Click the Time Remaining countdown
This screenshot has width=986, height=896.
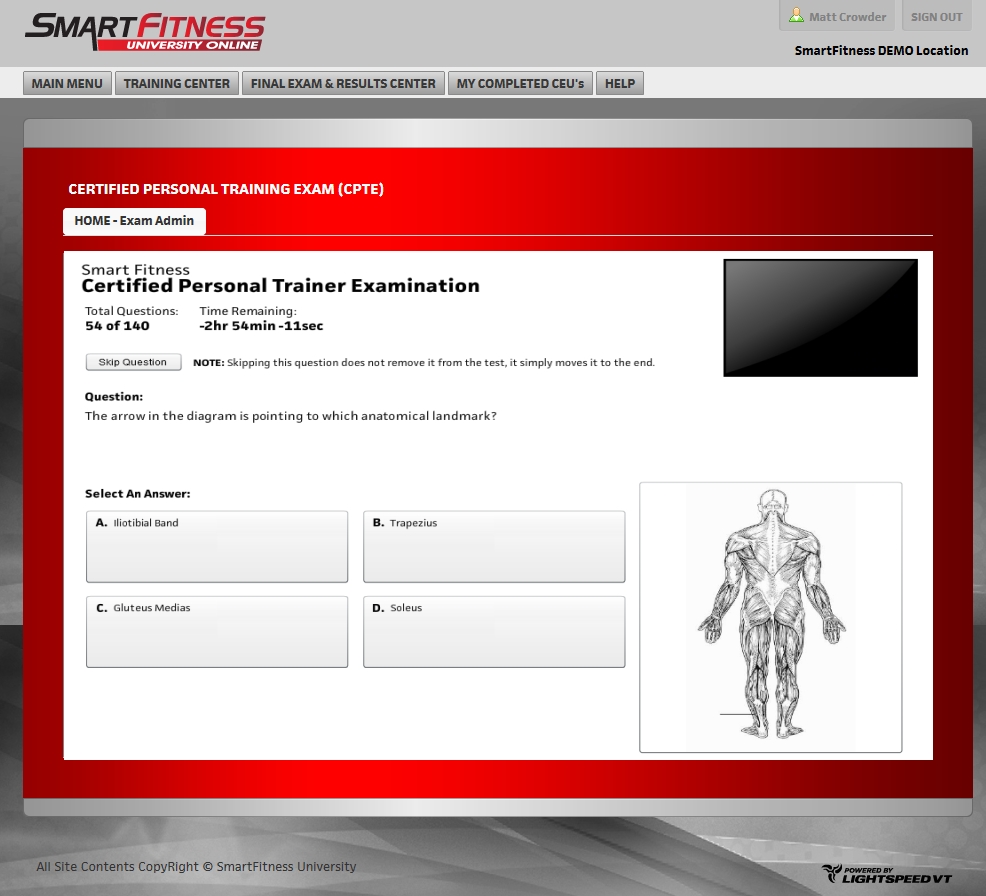261,326
